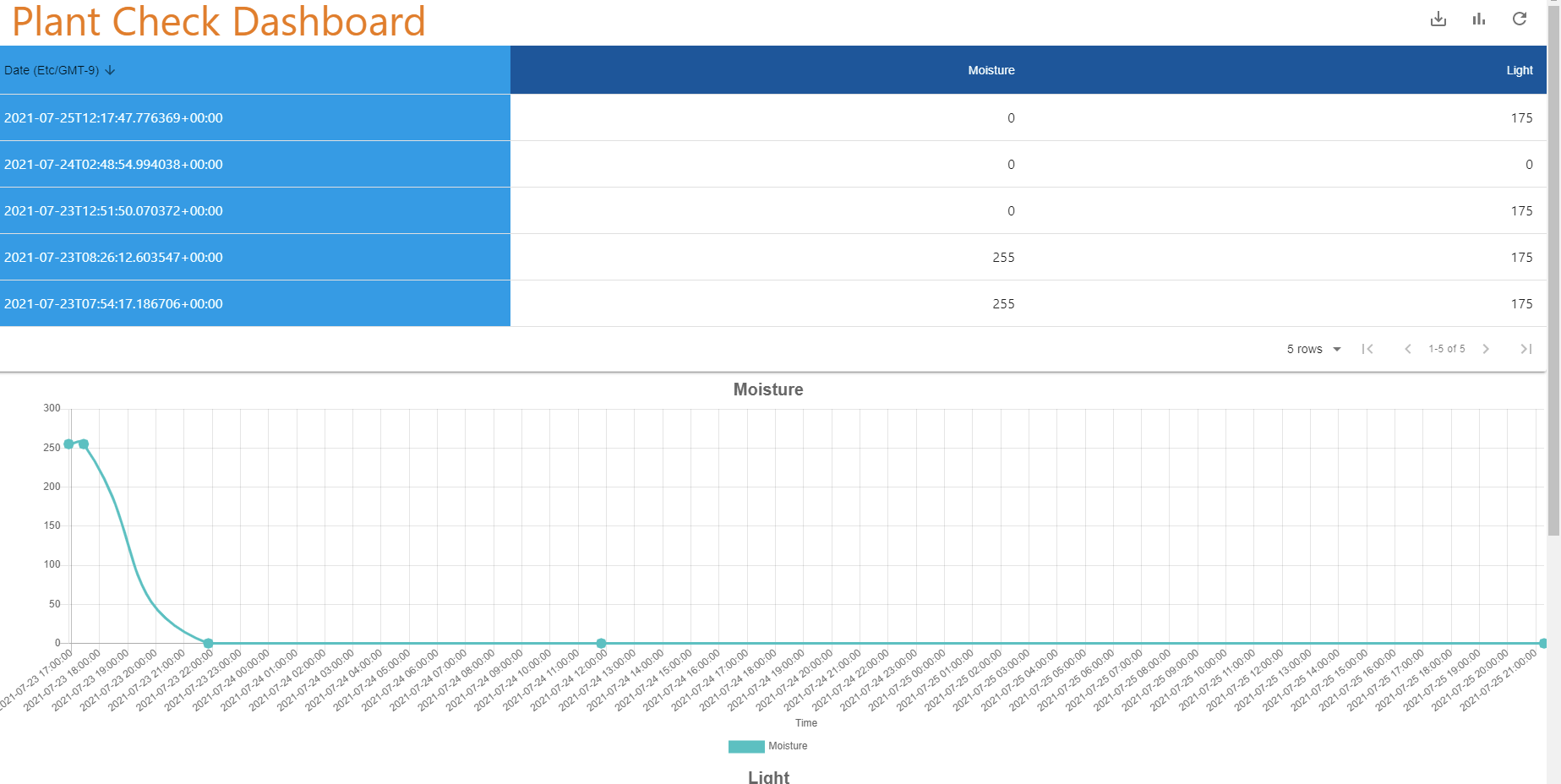Sort table by Light column header
This screenshot has width=1561, height=784.
click(1519, 70)
